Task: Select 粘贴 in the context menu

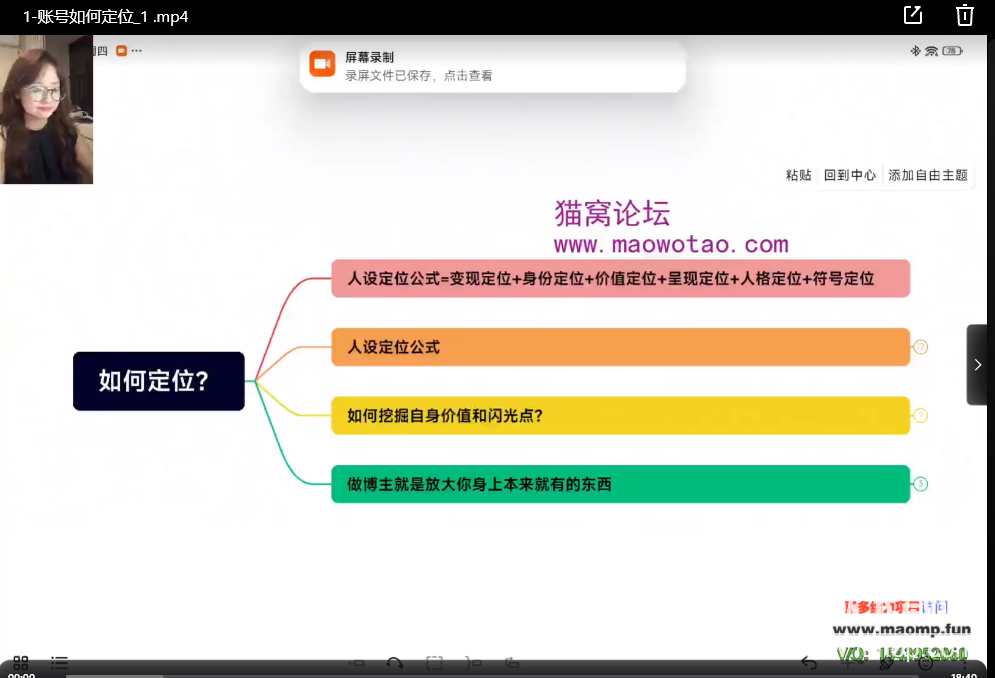Action: click(798, 175)
